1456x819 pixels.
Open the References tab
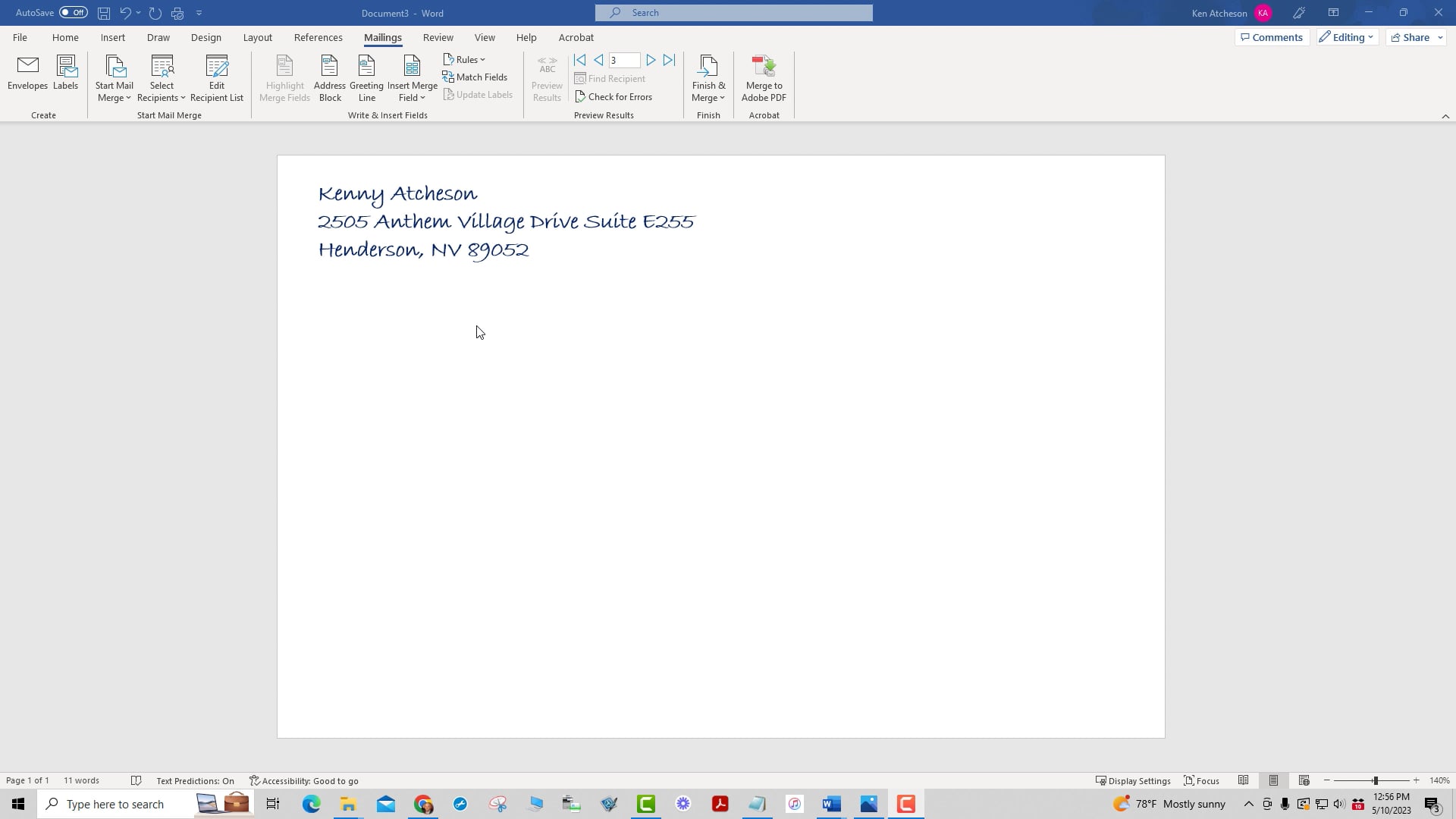pyautogui.click(x=318, y=37)
